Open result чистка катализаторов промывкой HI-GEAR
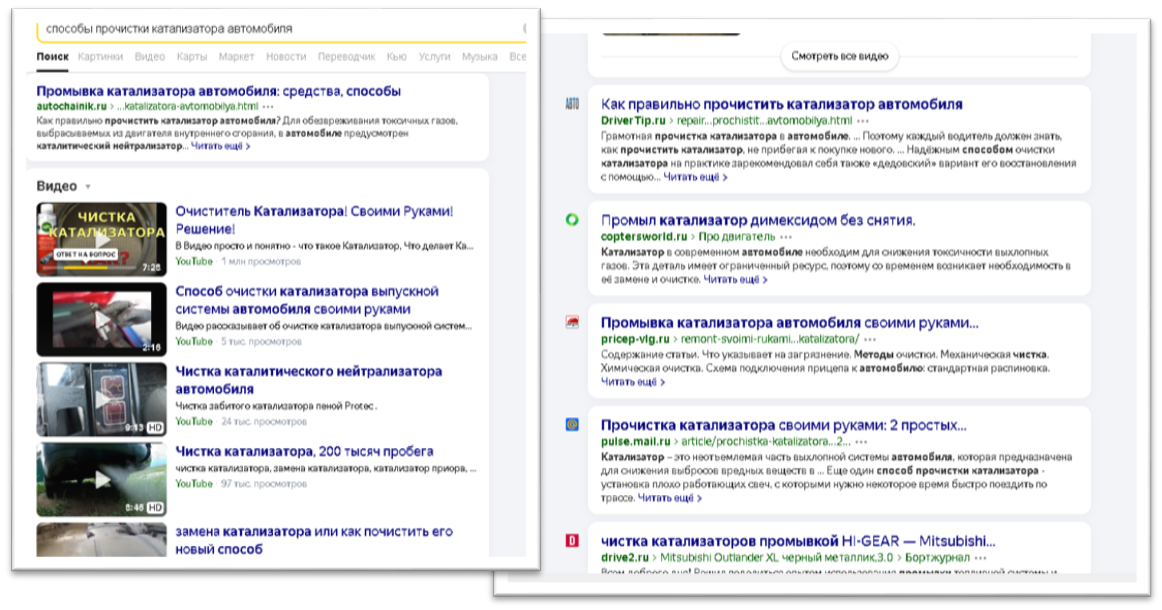Image resolution: width=1162 pixels, height=610 pixels. click(798, 541)
